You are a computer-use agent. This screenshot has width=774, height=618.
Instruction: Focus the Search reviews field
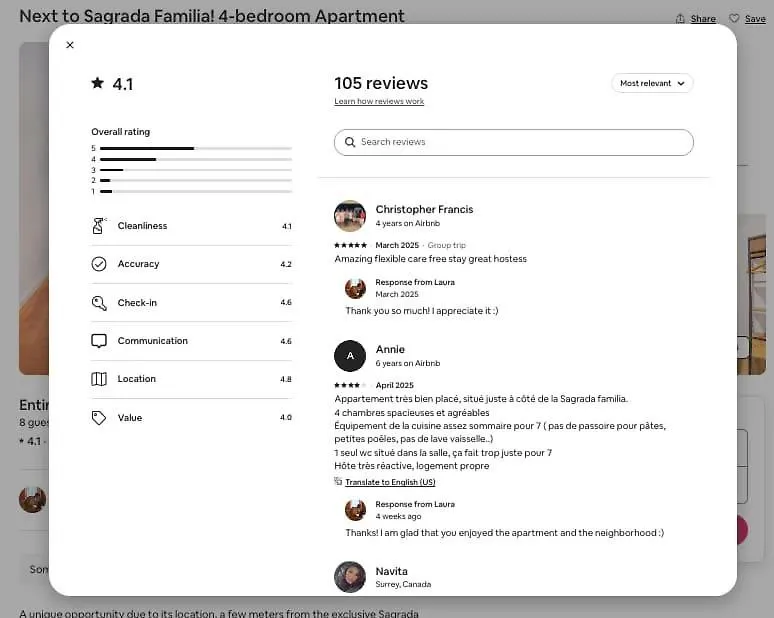pyautogui.click(x=513, y=142)
